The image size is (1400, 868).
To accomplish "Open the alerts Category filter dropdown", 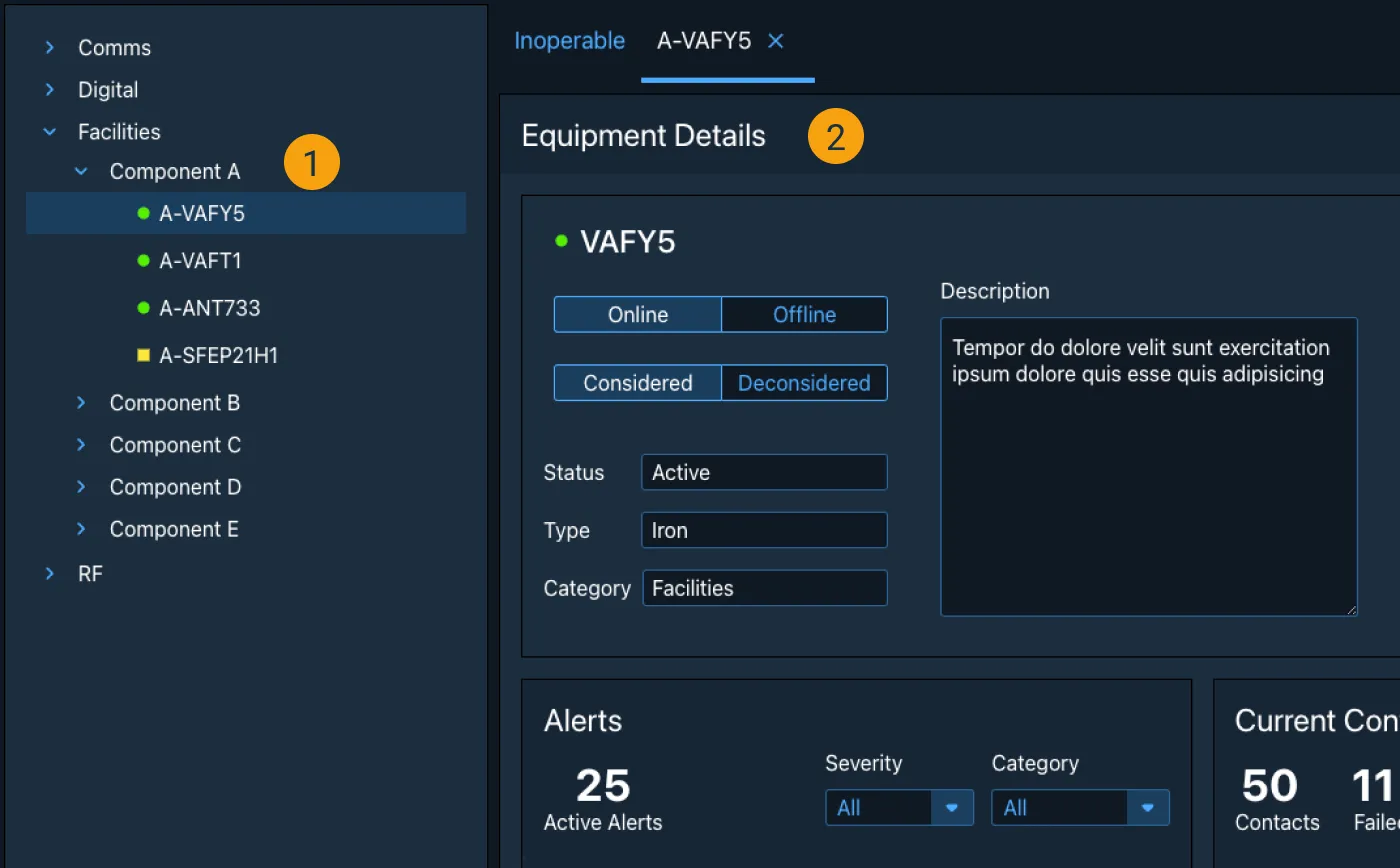I will tap(1080, 808).
